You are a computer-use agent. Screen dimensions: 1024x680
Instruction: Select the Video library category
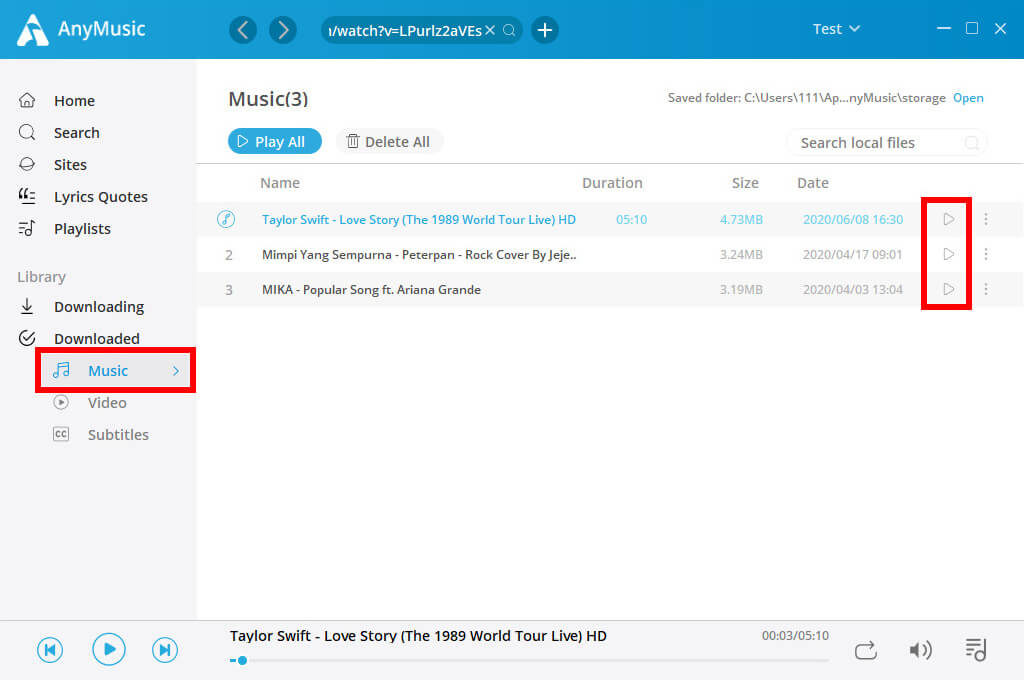(x=107, y=402)
